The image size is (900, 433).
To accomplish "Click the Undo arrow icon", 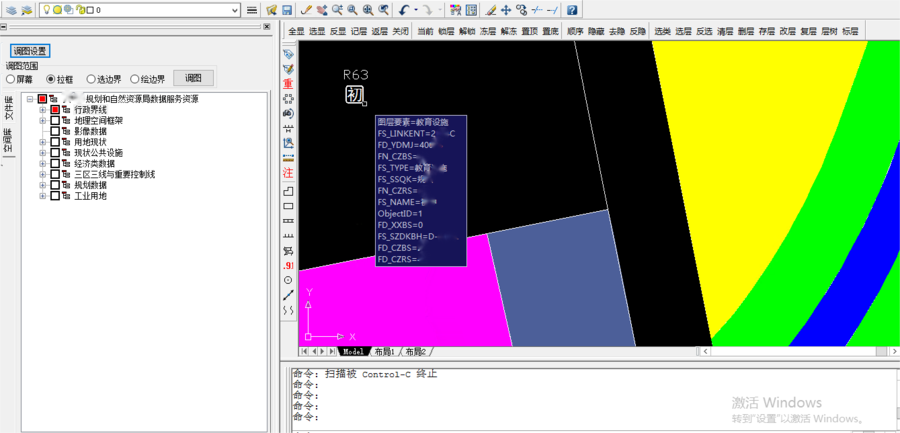I will 403,9.
